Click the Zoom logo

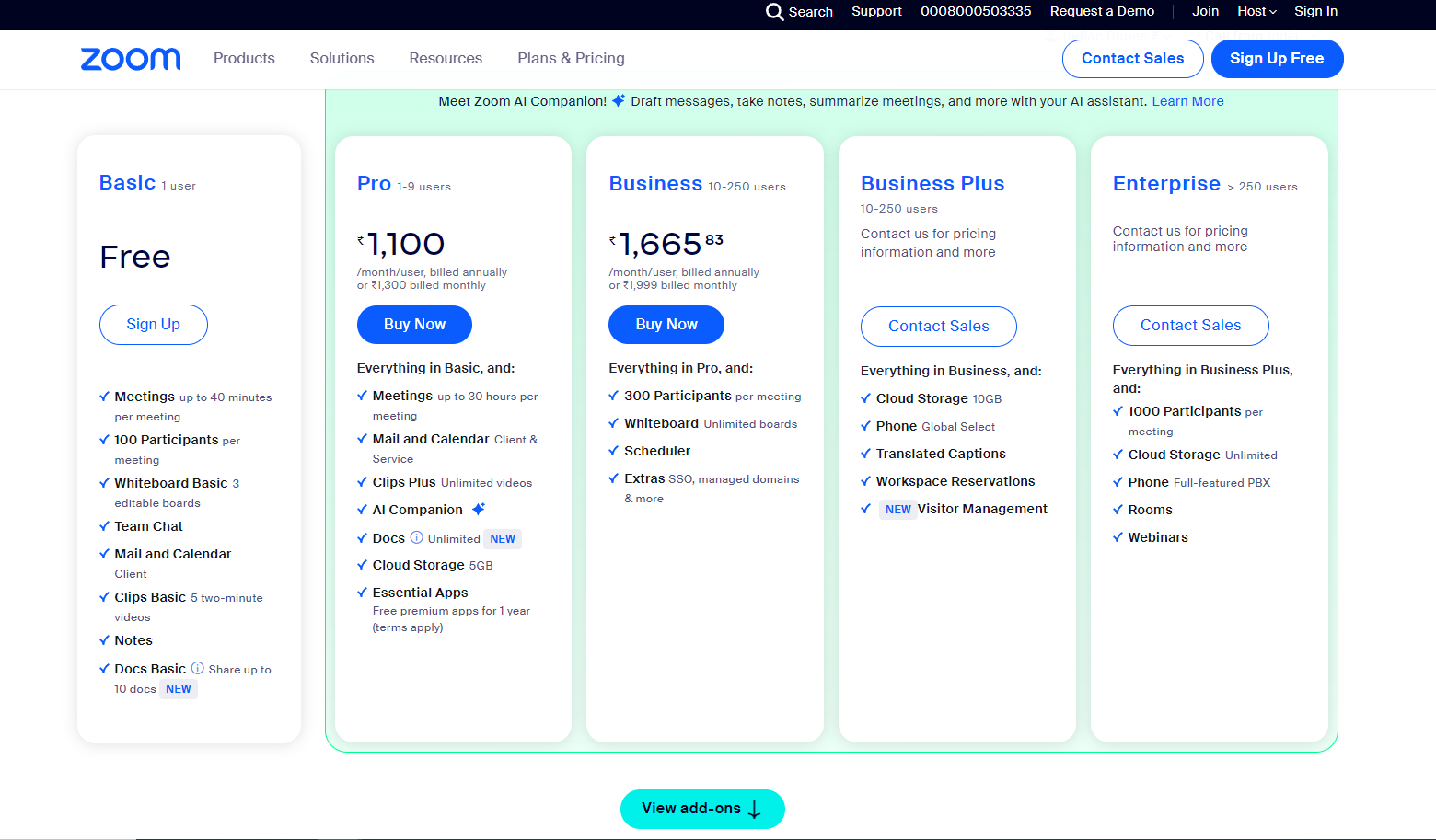[131, 59]
